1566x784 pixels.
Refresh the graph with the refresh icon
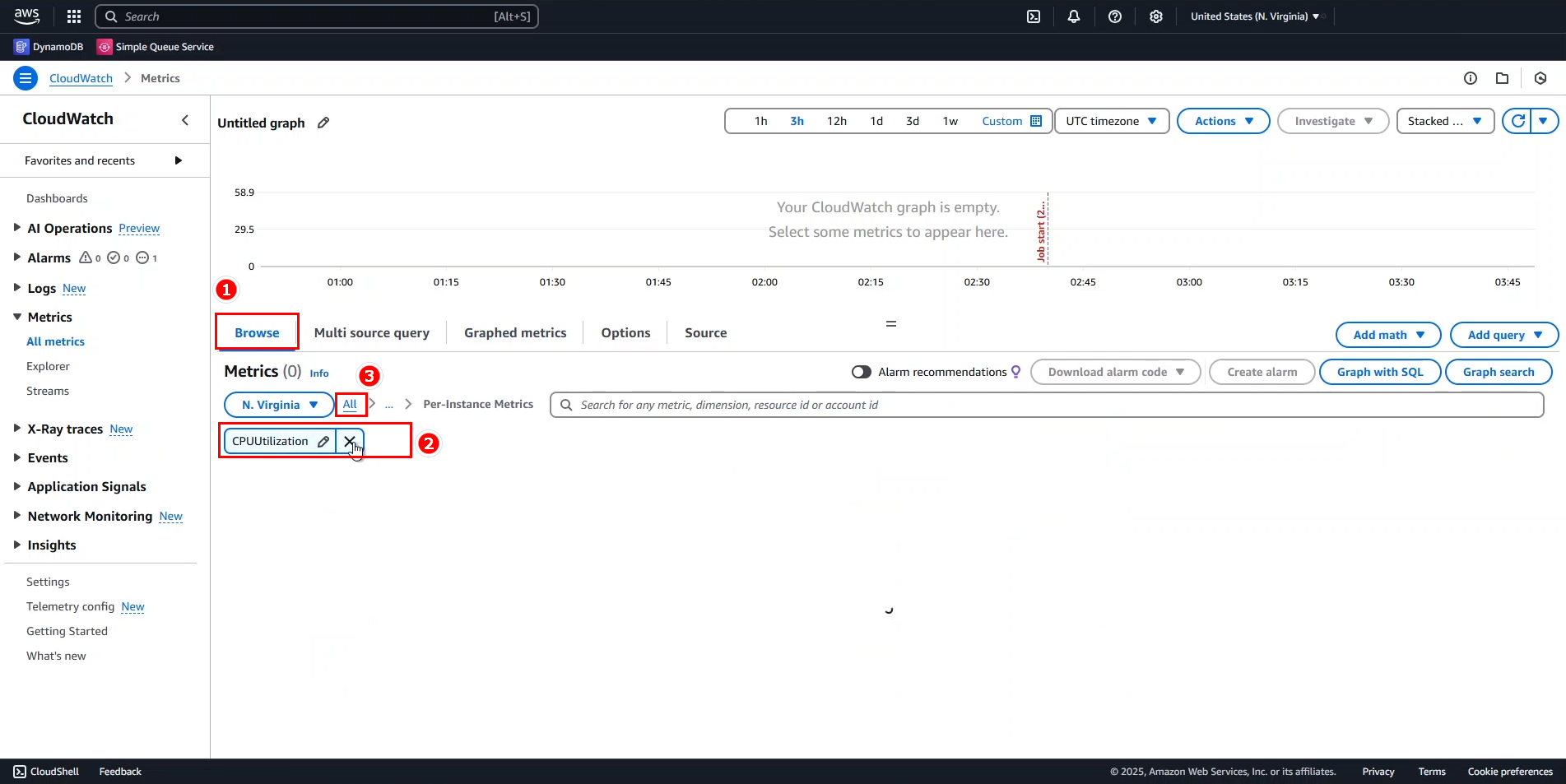(1518, 121)
